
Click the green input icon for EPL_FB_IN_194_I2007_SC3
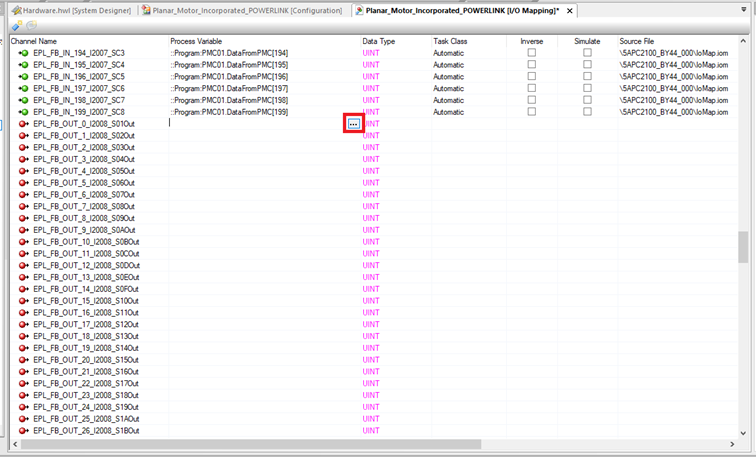tap(23, 53)
